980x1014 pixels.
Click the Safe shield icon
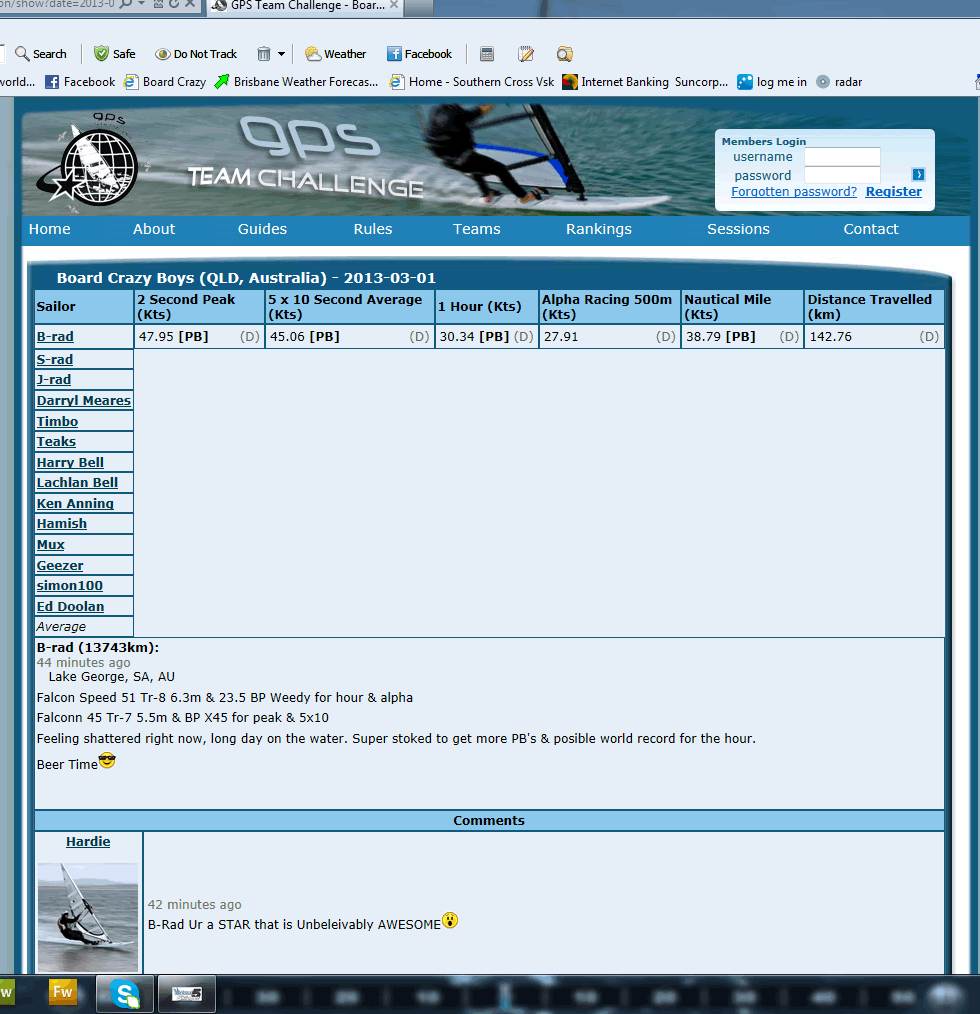pos(101,54)
